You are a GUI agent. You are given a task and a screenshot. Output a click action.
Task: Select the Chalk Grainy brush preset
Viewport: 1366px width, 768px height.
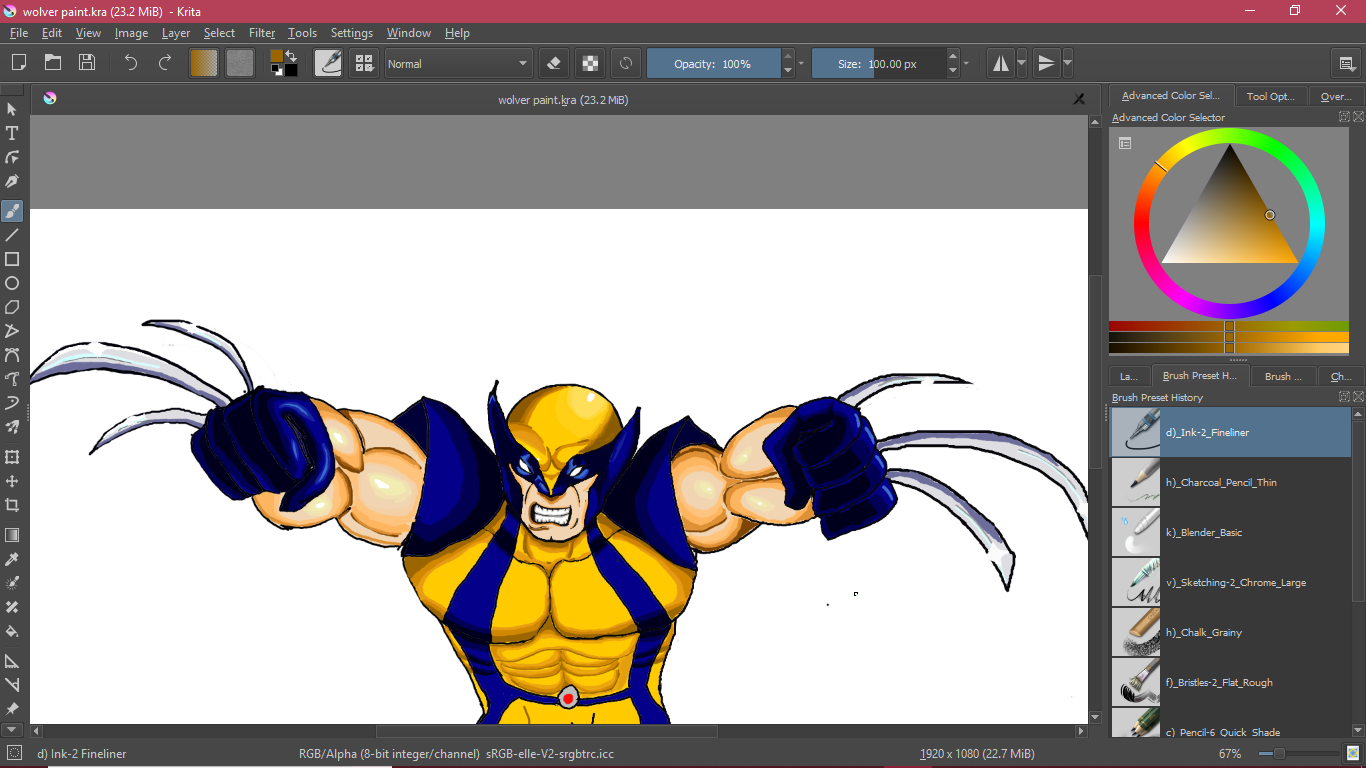(1231, 632)
